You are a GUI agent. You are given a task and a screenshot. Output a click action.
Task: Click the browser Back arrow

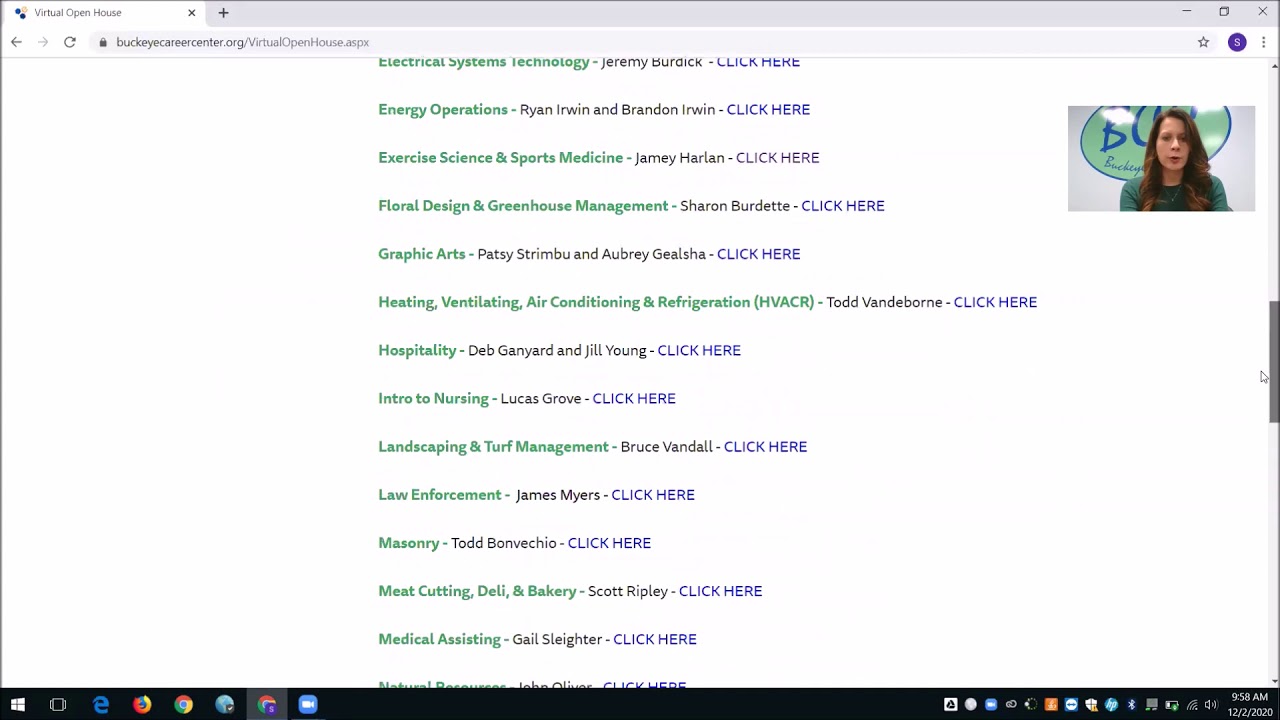16,42
